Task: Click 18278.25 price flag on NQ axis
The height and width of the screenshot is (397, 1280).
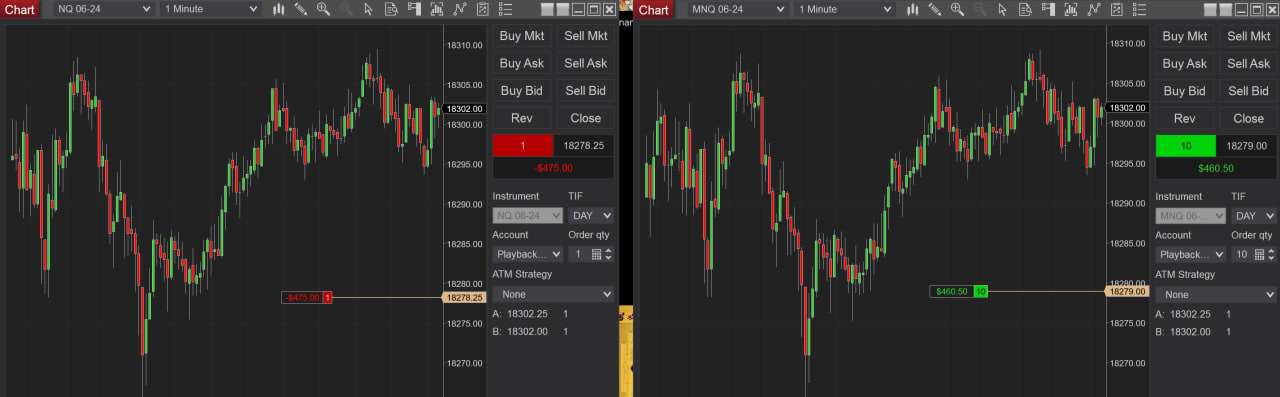Action: pyautogui.click(x=464, y=297)
